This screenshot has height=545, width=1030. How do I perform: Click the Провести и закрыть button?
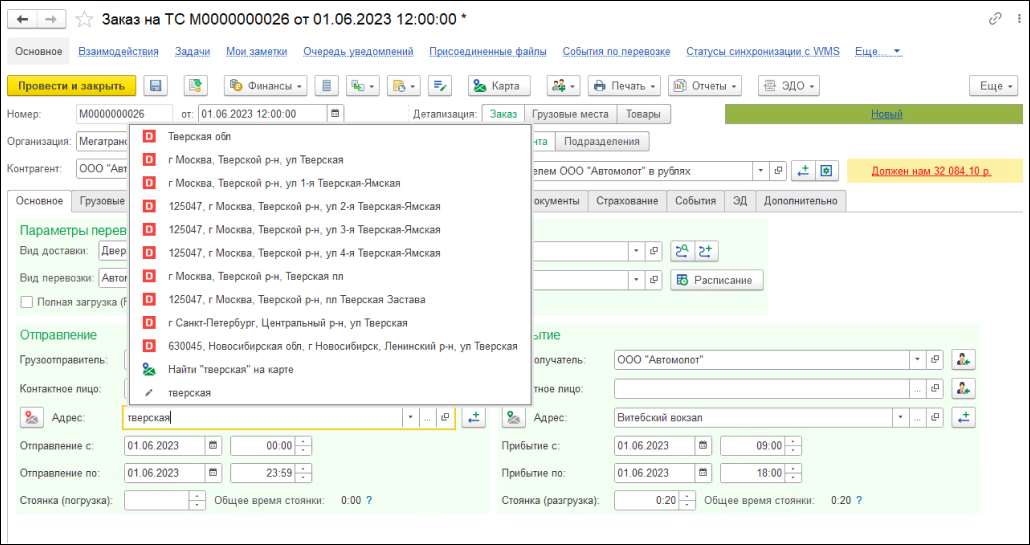(71, 86)
